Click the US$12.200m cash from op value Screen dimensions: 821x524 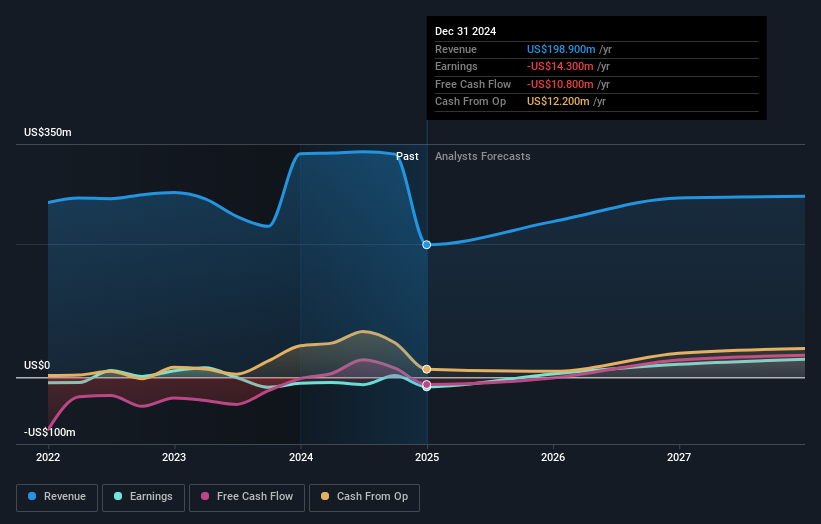pyautogui.click(x=558, y=102)
